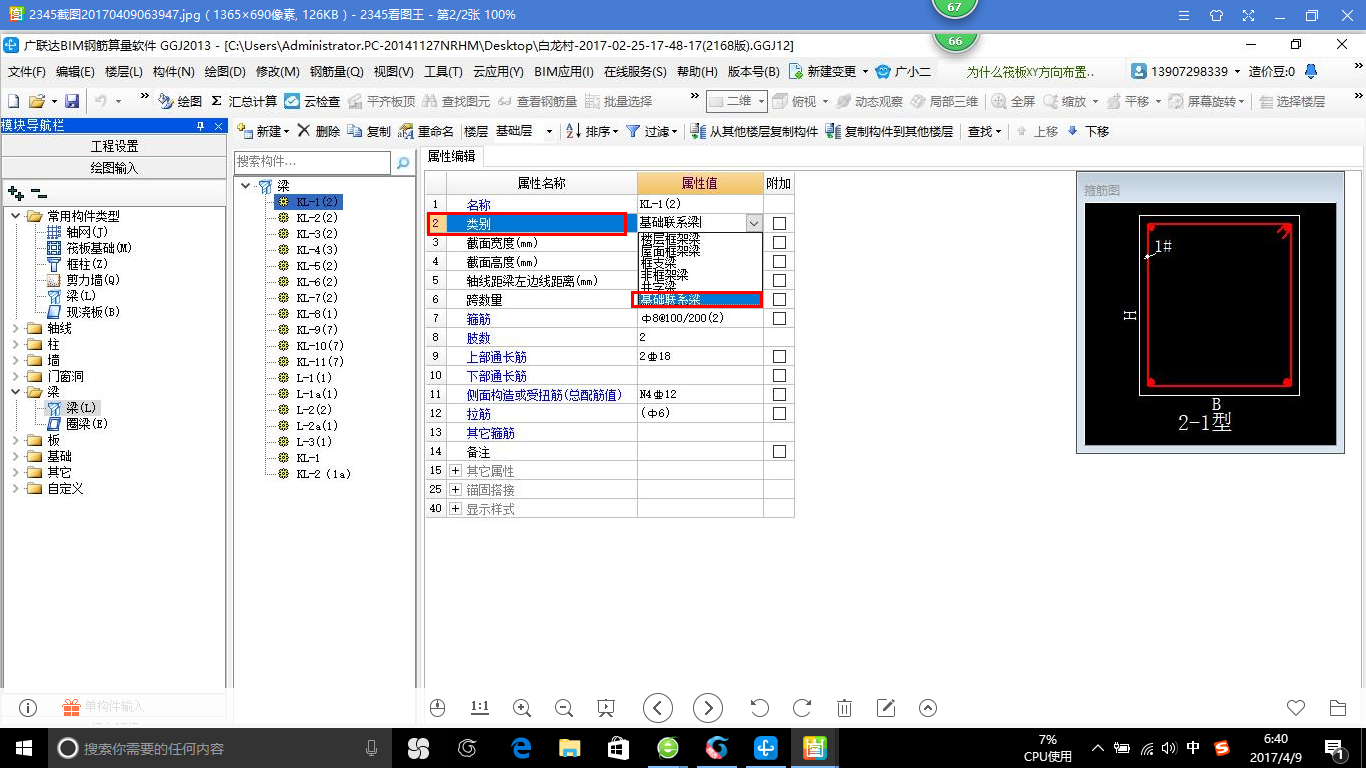Open the image edit pencil tool
Screen dimensions: 1366x768
coord(886,708)
